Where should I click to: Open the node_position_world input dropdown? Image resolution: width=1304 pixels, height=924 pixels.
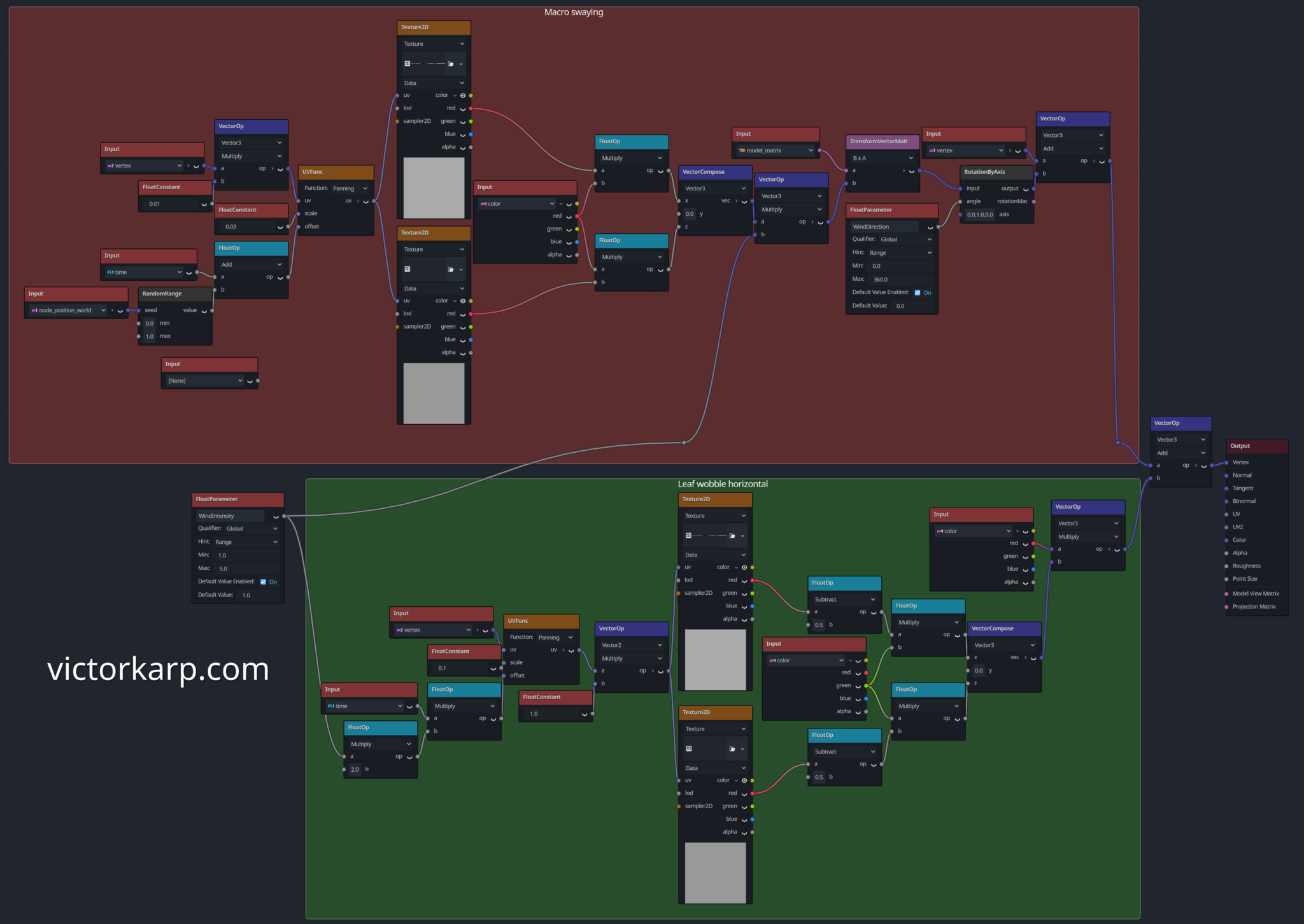68,311
